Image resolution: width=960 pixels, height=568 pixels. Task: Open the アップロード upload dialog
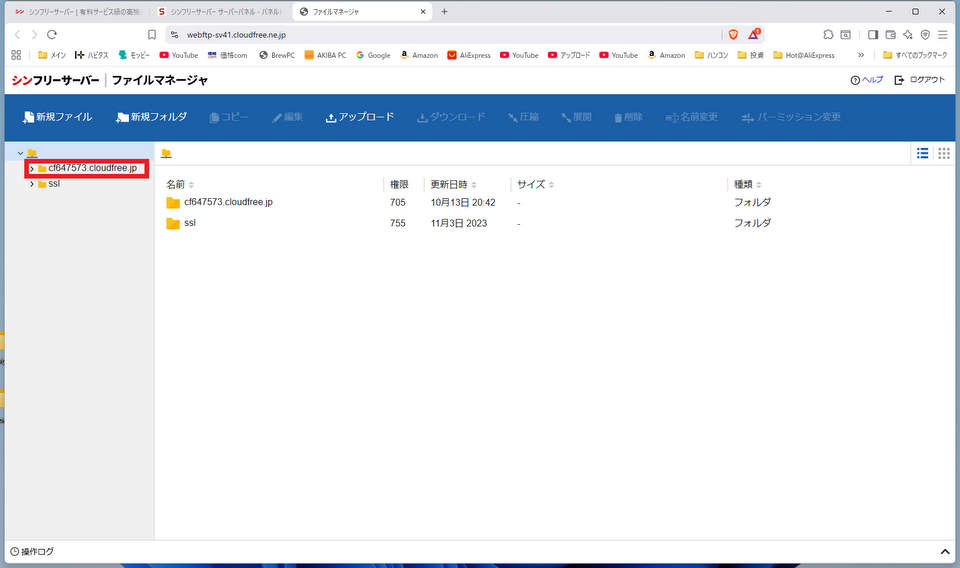[359, 117]
